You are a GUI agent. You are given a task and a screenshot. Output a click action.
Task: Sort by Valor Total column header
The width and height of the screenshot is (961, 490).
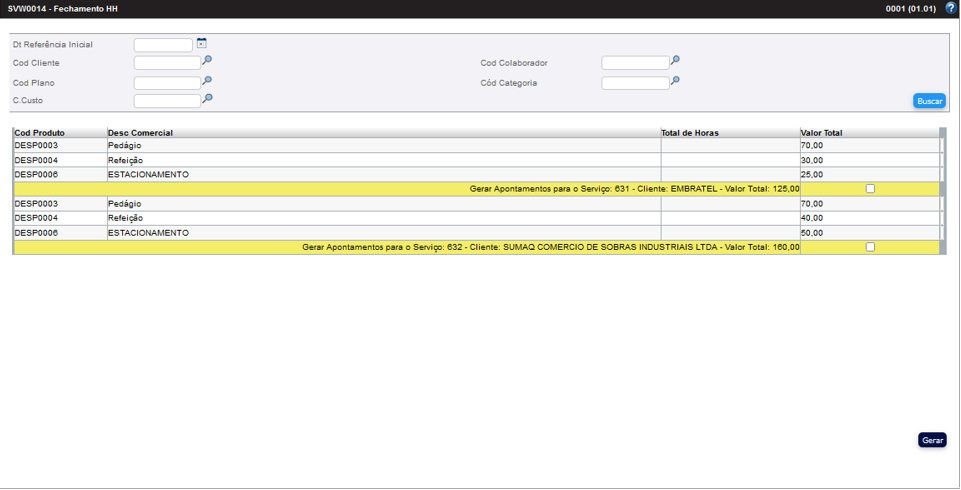[x=821, y=133]
